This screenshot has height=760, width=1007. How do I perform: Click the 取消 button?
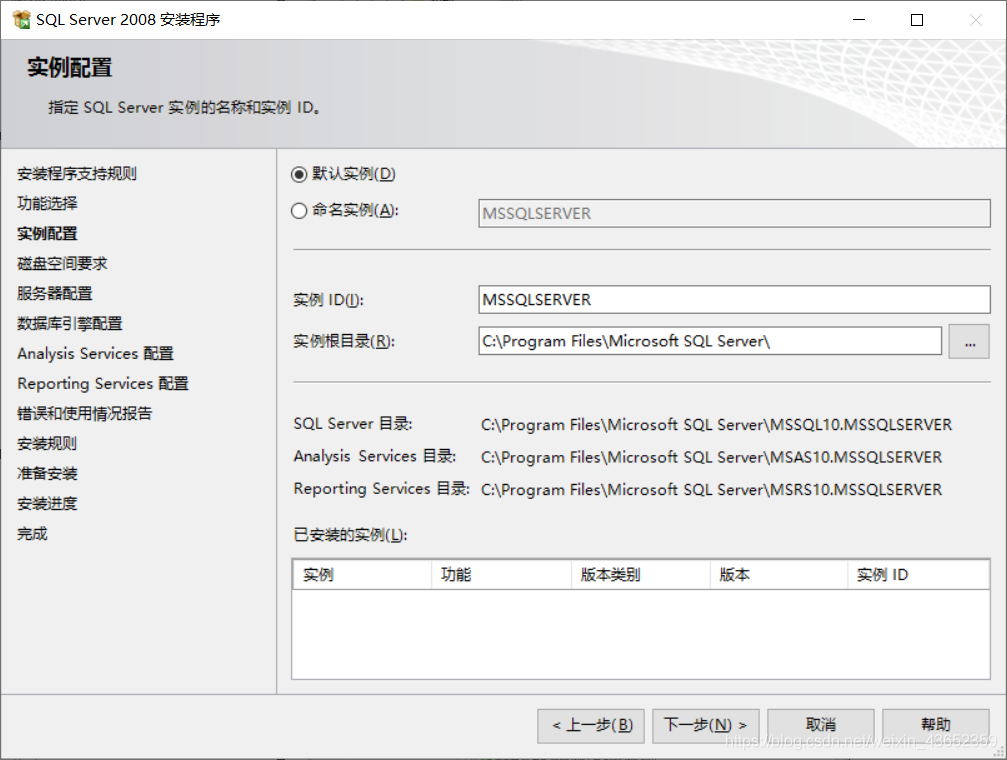[821, 726]
